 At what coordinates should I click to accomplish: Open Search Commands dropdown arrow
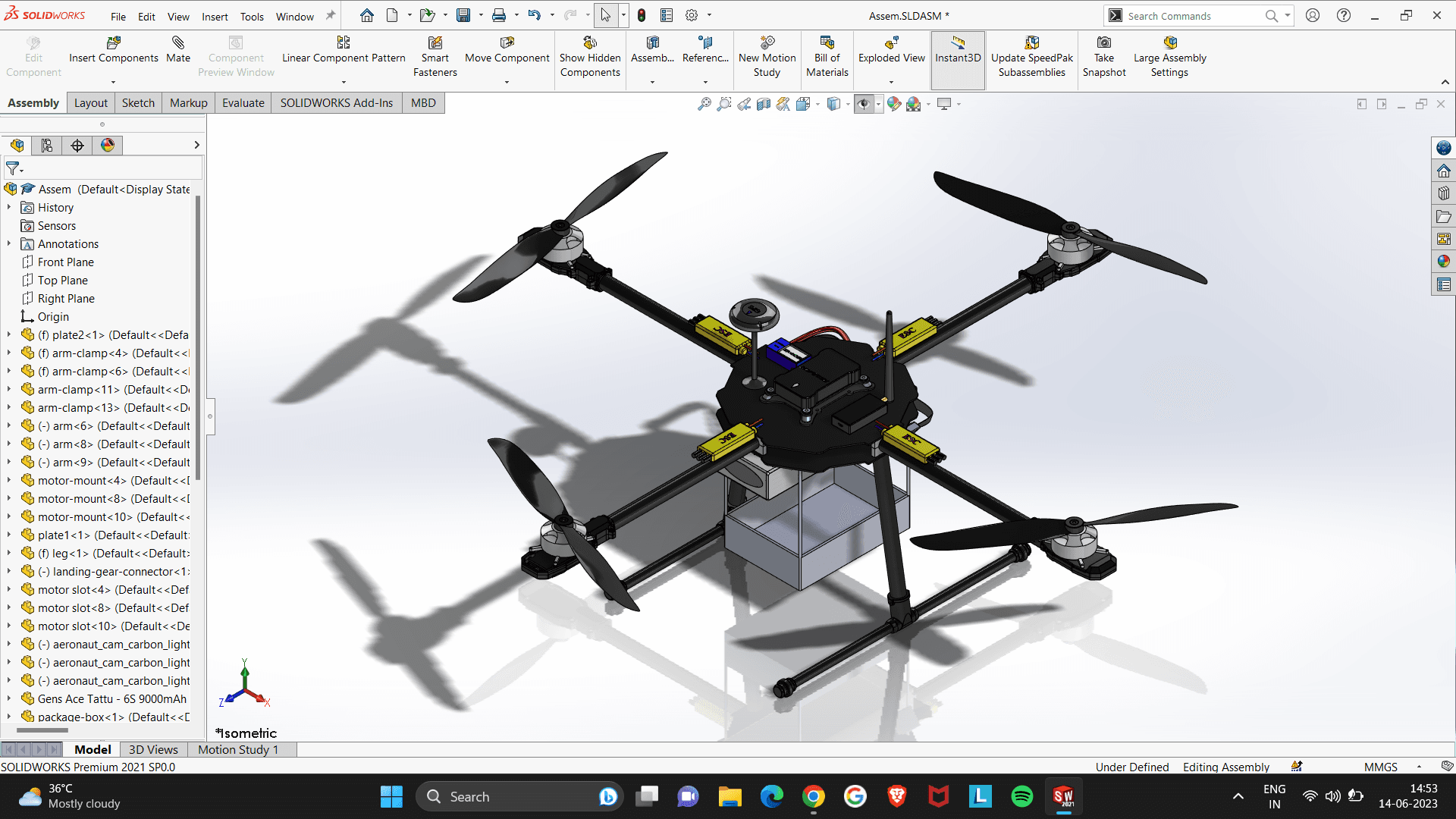(1287, 15)
